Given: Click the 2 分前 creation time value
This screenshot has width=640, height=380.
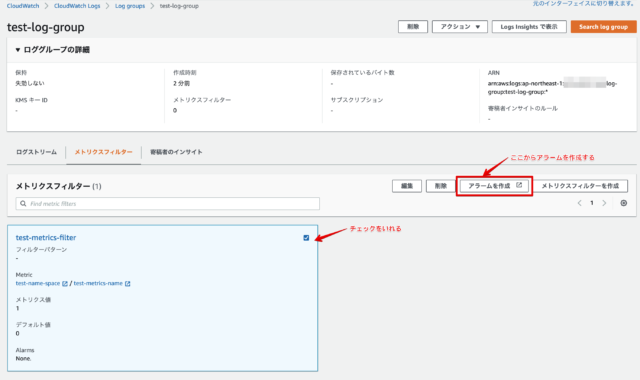Looking at the screenshot, I should click(181, 83).
